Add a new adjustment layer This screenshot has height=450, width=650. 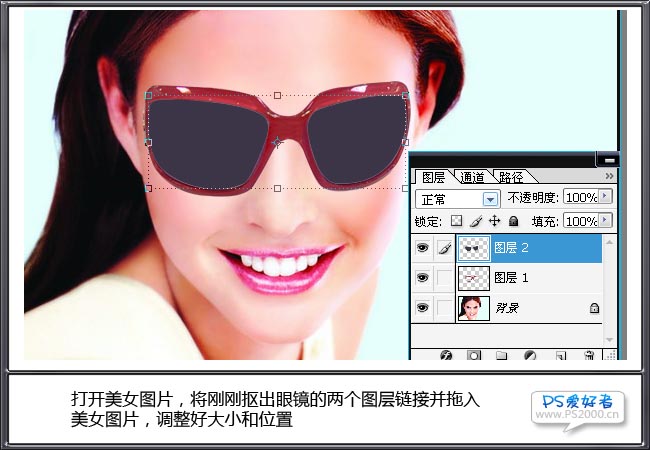531,354
